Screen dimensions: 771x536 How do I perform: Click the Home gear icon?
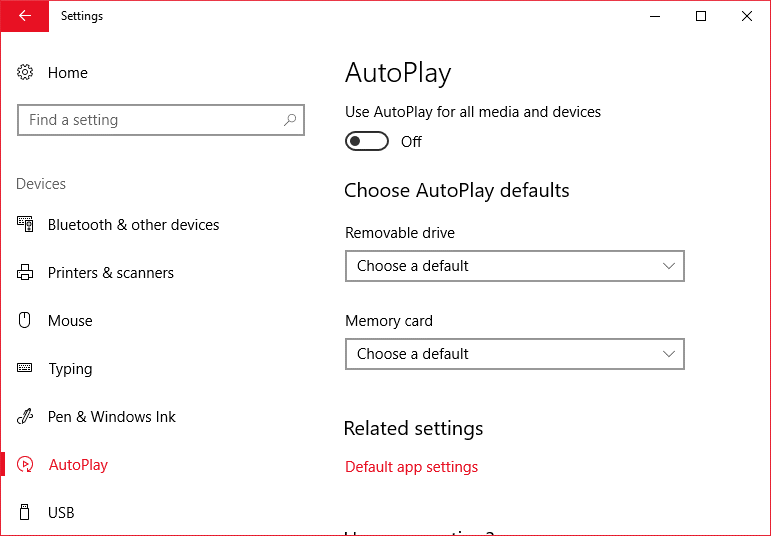click(26, 73)
